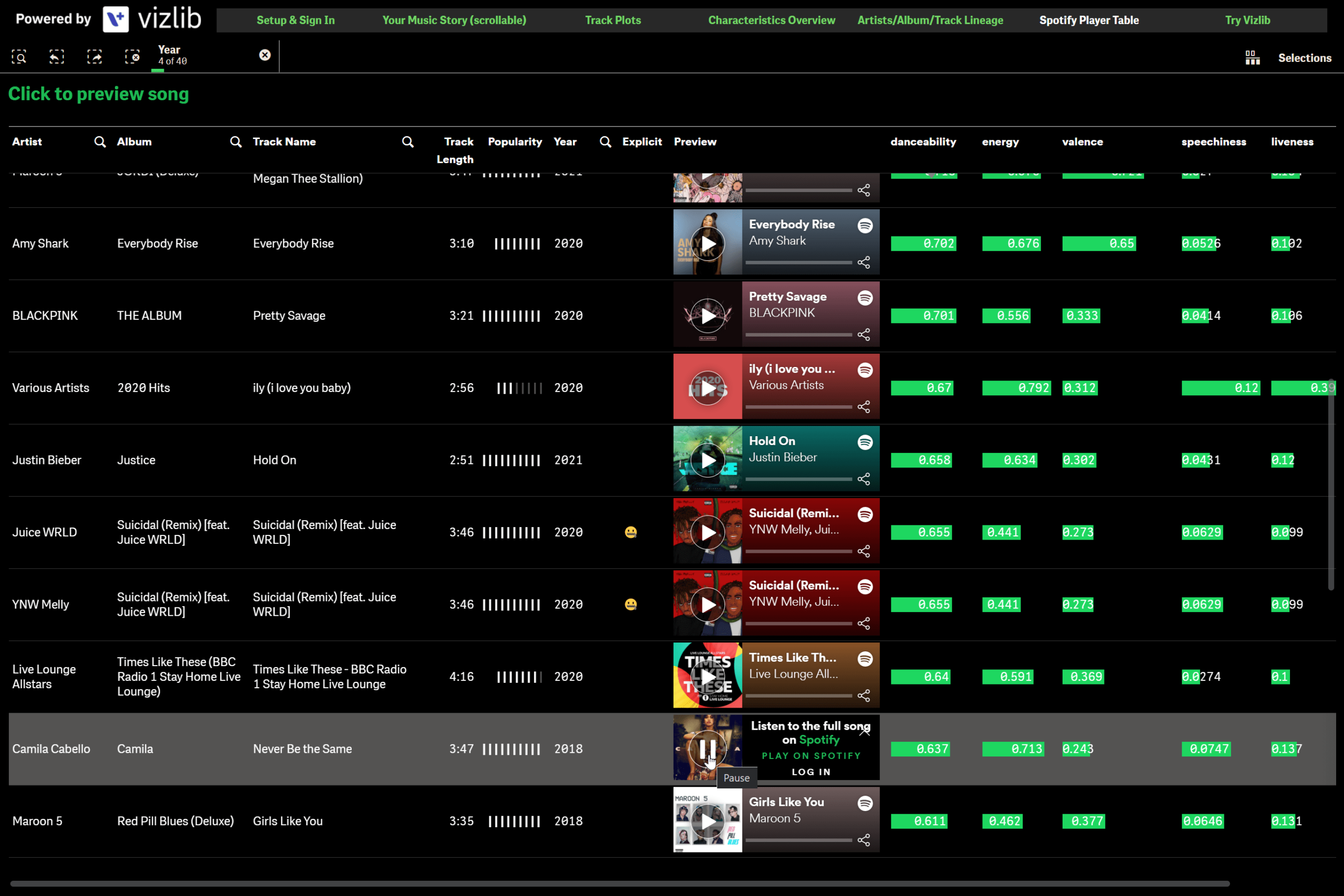
Task: Open the selections tool grid icon
Action: pos(1253,58)
